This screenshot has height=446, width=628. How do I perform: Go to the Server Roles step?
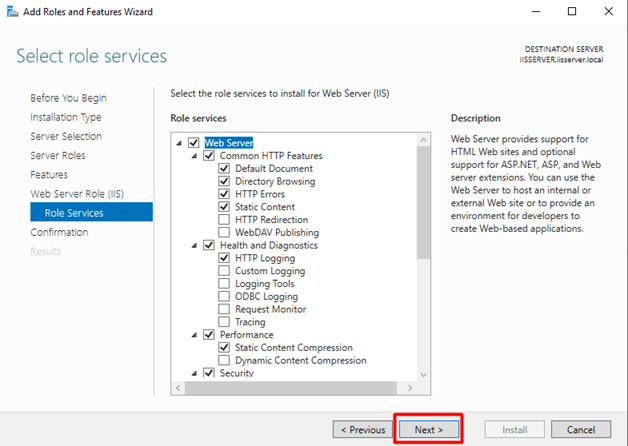point(58,155)
